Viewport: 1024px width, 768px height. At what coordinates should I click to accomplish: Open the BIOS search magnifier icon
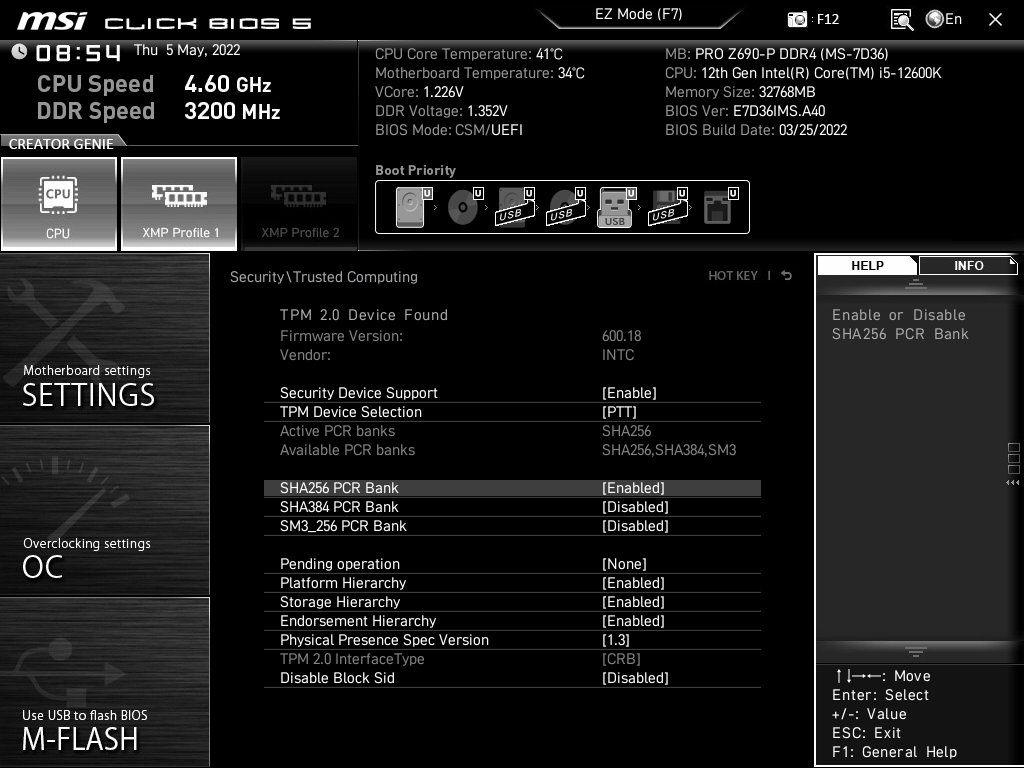pos(902,20)
